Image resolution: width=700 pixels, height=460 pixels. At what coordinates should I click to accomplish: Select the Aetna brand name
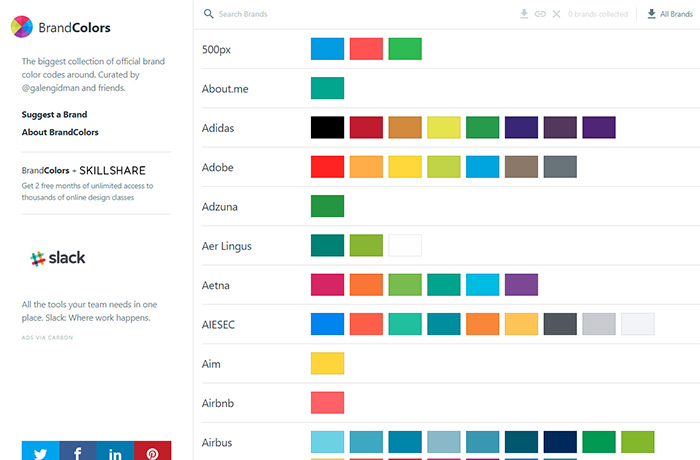216,285
